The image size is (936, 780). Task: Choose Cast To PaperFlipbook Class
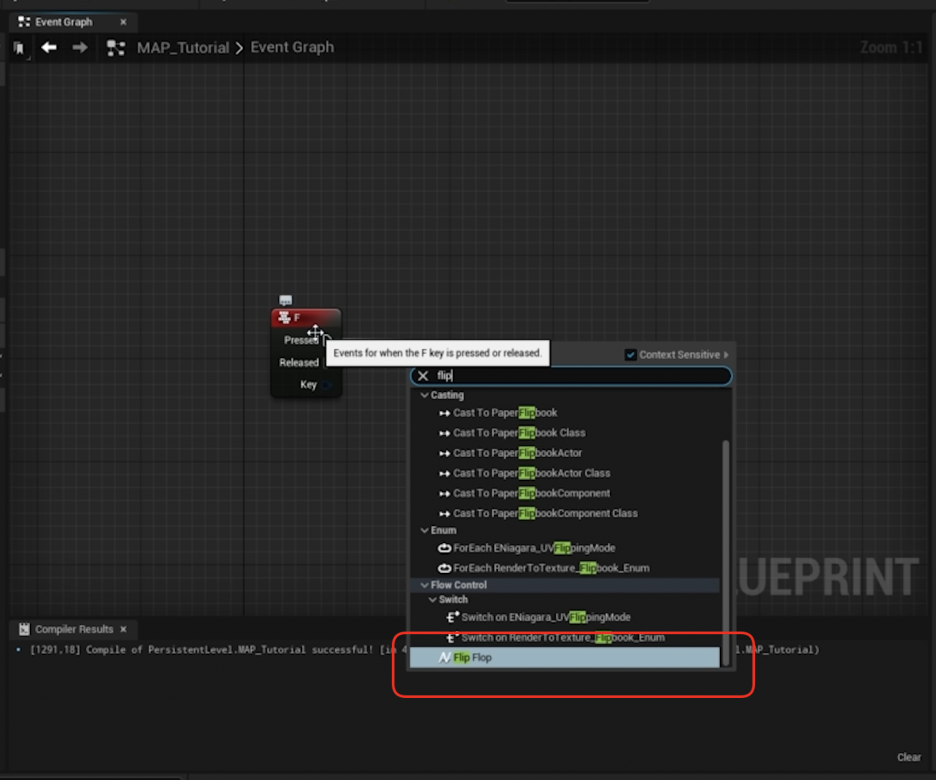click(519, 433)
